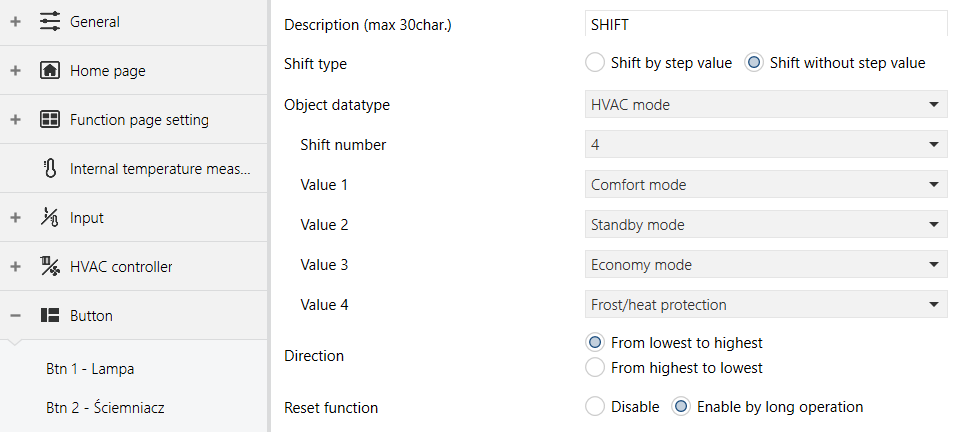The width and height of the screenshot is (966, 432).
Task: Open the Value 4 Frost/heat protection dropdown
Action: [x=766, y=305]
